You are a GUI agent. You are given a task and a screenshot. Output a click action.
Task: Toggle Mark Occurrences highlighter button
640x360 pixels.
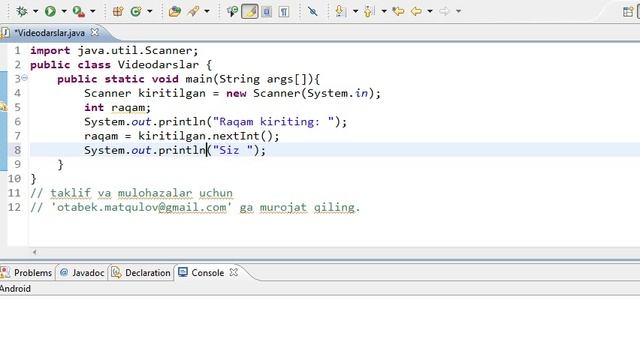pyautogui.click(x=250, y=11)
